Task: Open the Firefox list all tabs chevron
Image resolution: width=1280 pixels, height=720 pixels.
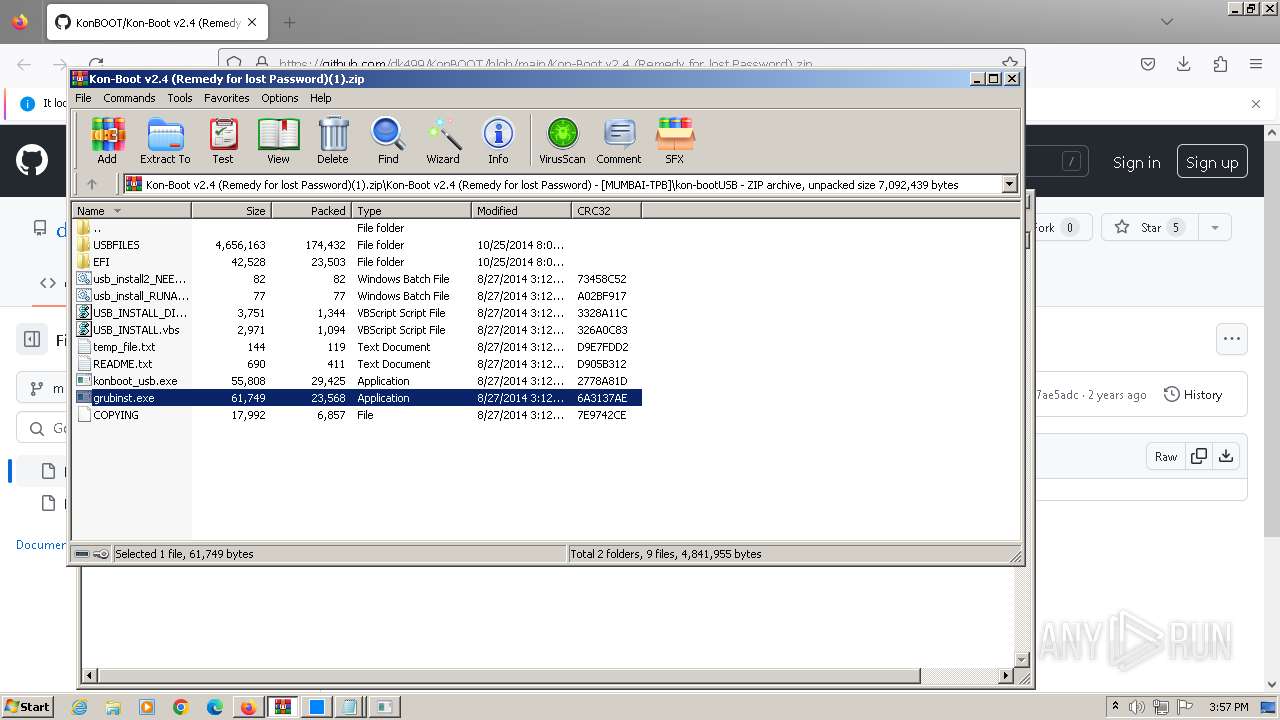Action: (1166, 21)
